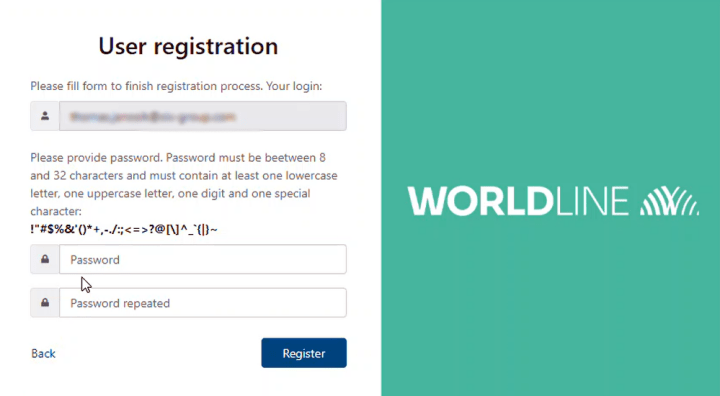Click the green branding panel background above the logo

pos(550,92)
